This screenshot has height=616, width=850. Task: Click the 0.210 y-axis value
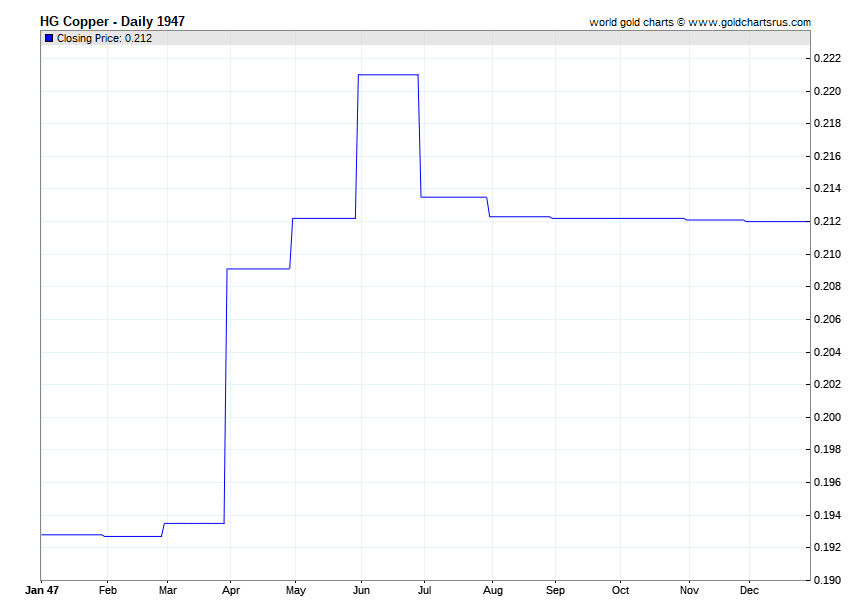click(x=828, y=254)
